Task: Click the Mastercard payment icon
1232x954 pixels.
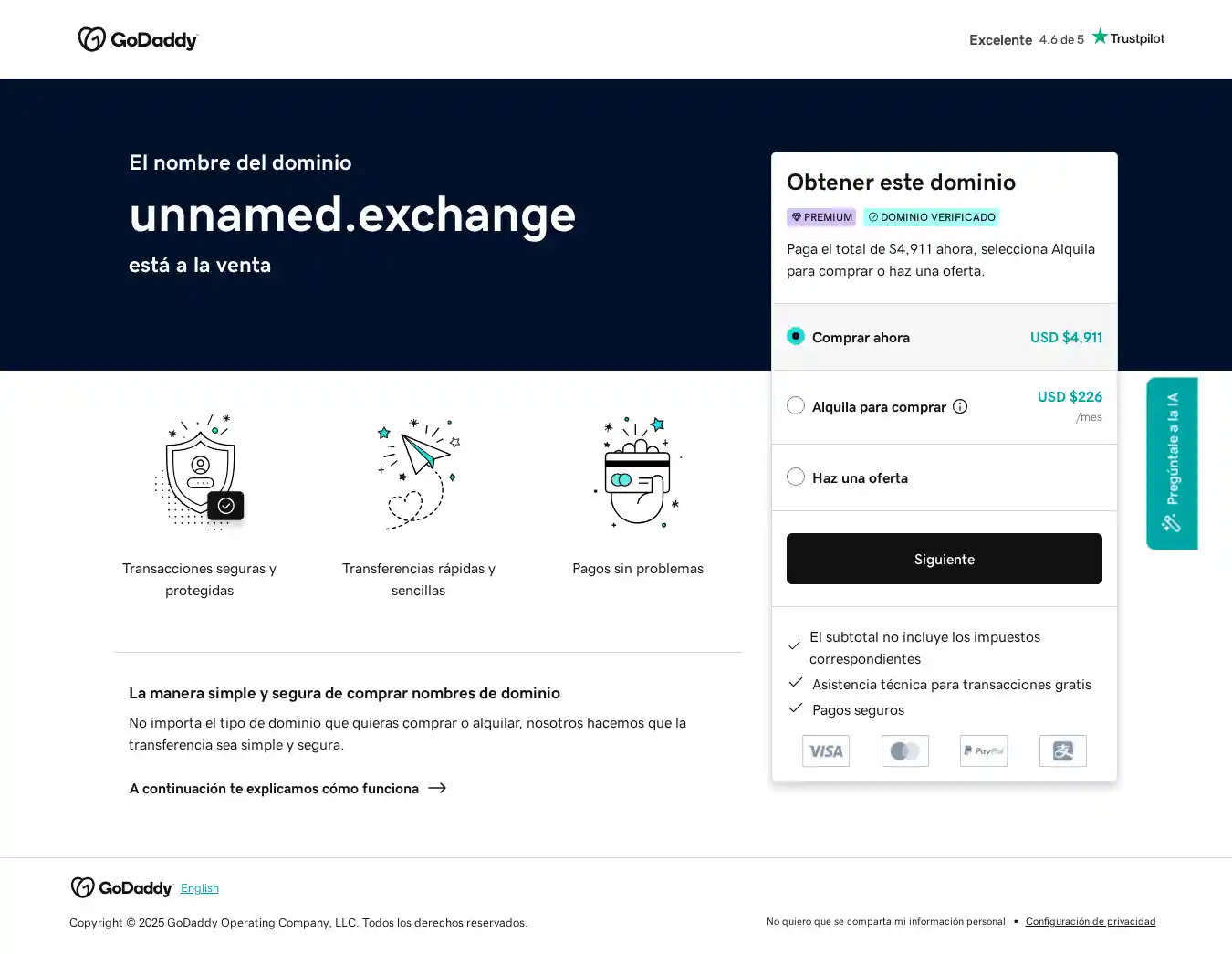Action: pos(905,750)
